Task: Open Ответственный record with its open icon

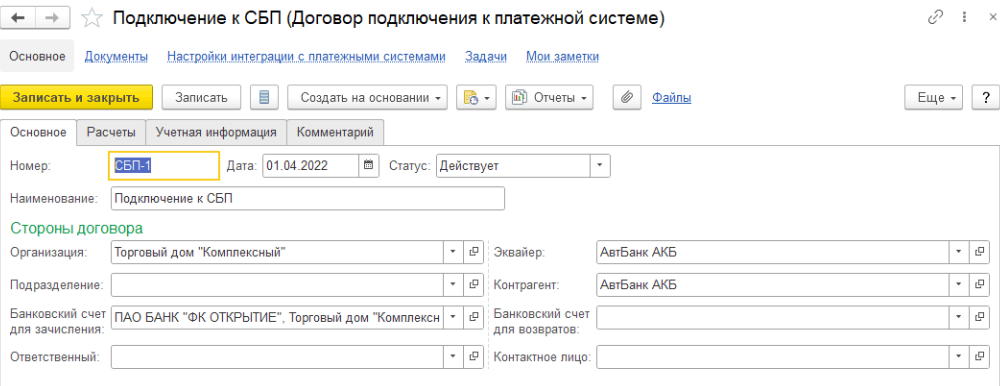Action: coord(473,357)
